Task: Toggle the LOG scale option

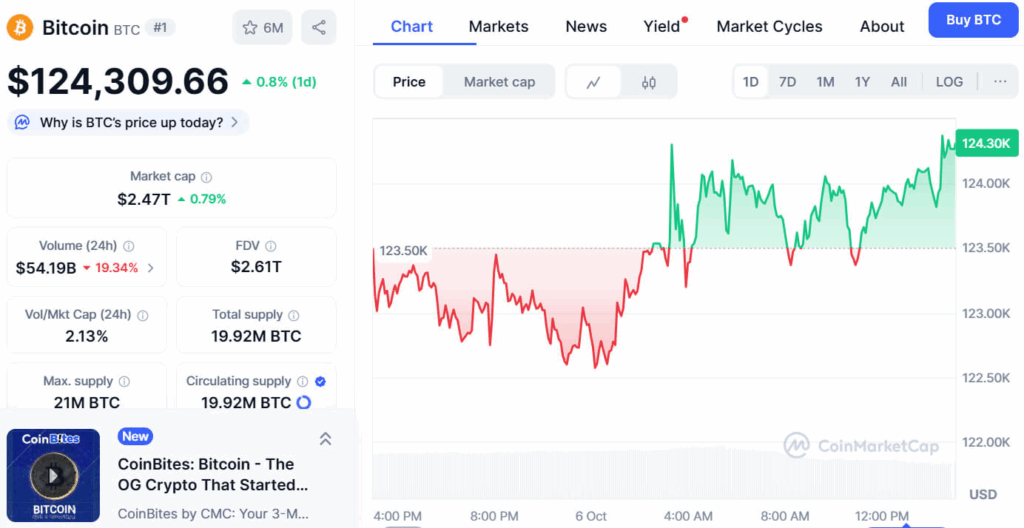Action: 949,82
